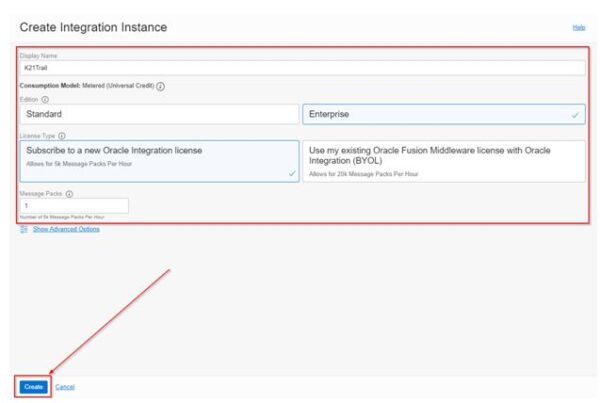Click the Number of 5k Message Packs hint
The image size is (600, 403).
point(62,217)
